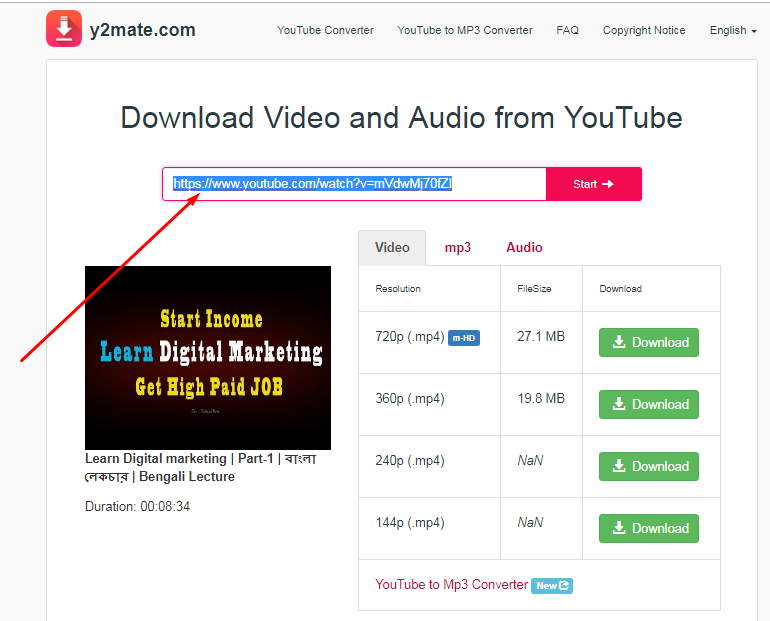Click the y2mate.com site name
This screenshot has height=621, width=770.
pos(142,30)
